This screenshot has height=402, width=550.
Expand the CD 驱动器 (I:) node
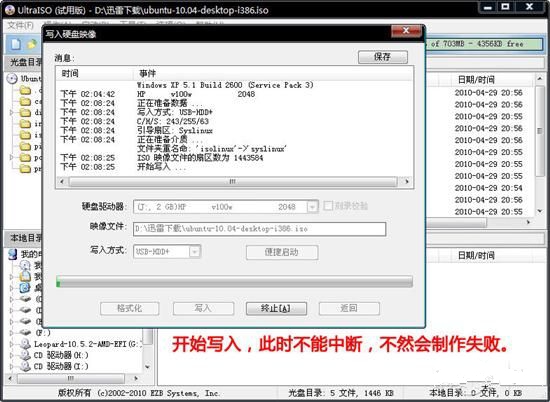[x=12, y=366]
